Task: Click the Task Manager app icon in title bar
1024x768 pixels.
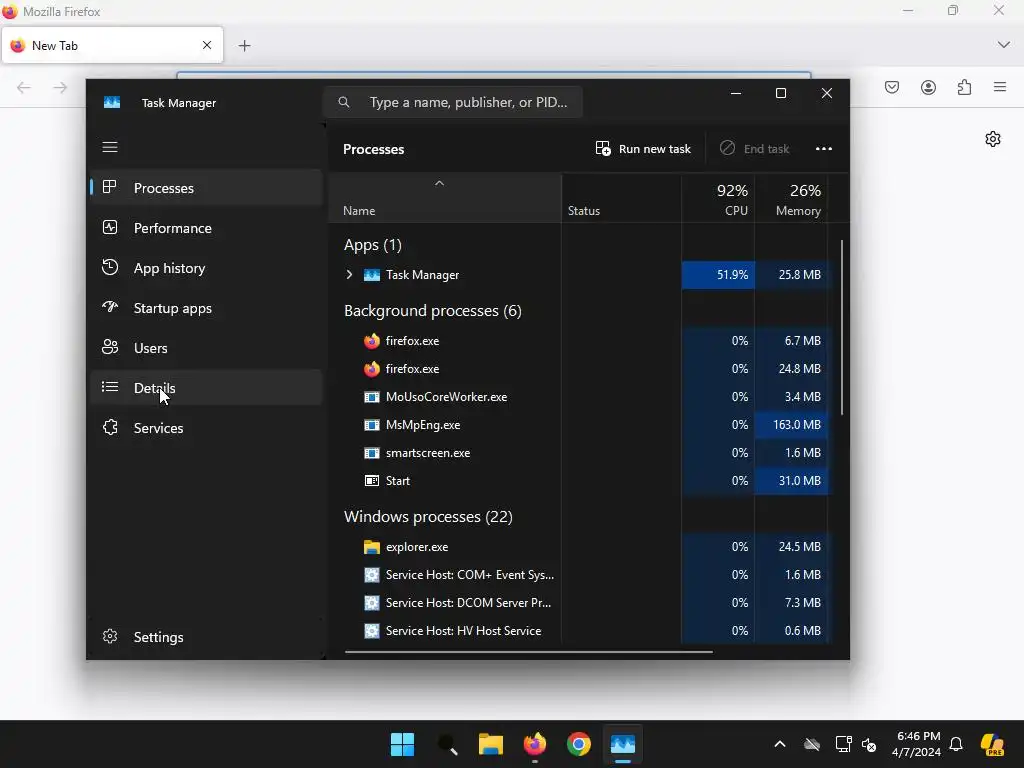Action: 112,103
